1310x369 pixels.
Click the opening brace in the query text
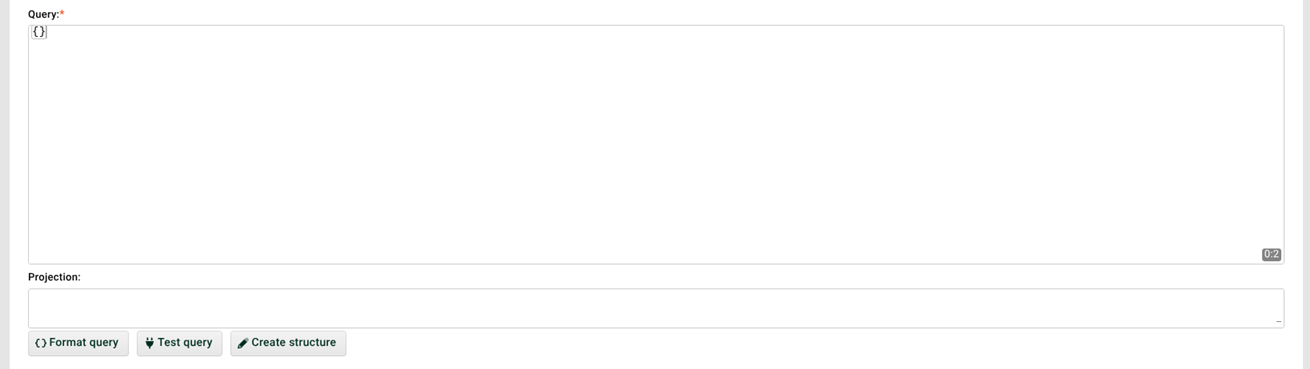click(36, 32)
